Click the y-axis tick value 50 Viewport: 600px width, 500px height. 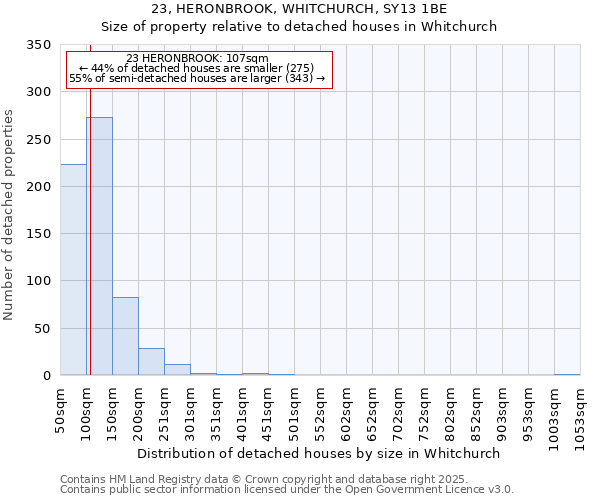coord(43,328)
